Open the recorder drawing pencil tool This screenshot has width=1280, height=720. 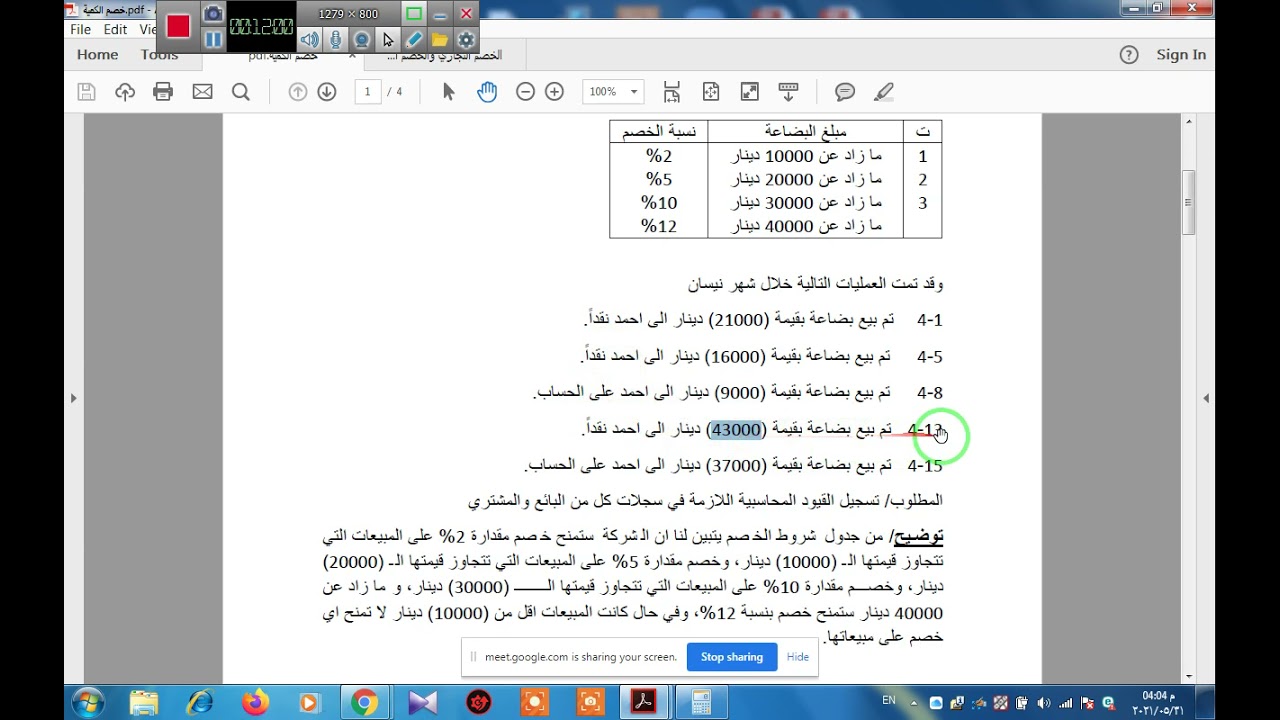[414, 40]
